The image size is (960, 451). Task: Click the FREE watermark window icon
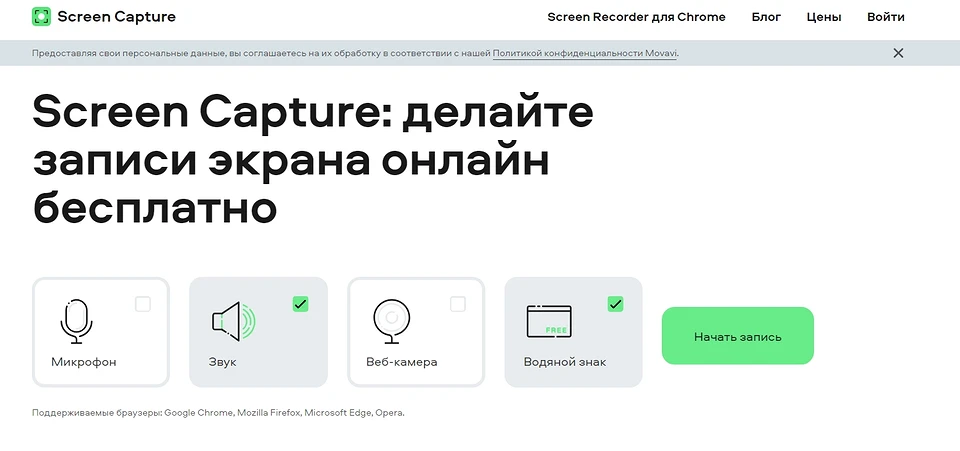[549, 321]
